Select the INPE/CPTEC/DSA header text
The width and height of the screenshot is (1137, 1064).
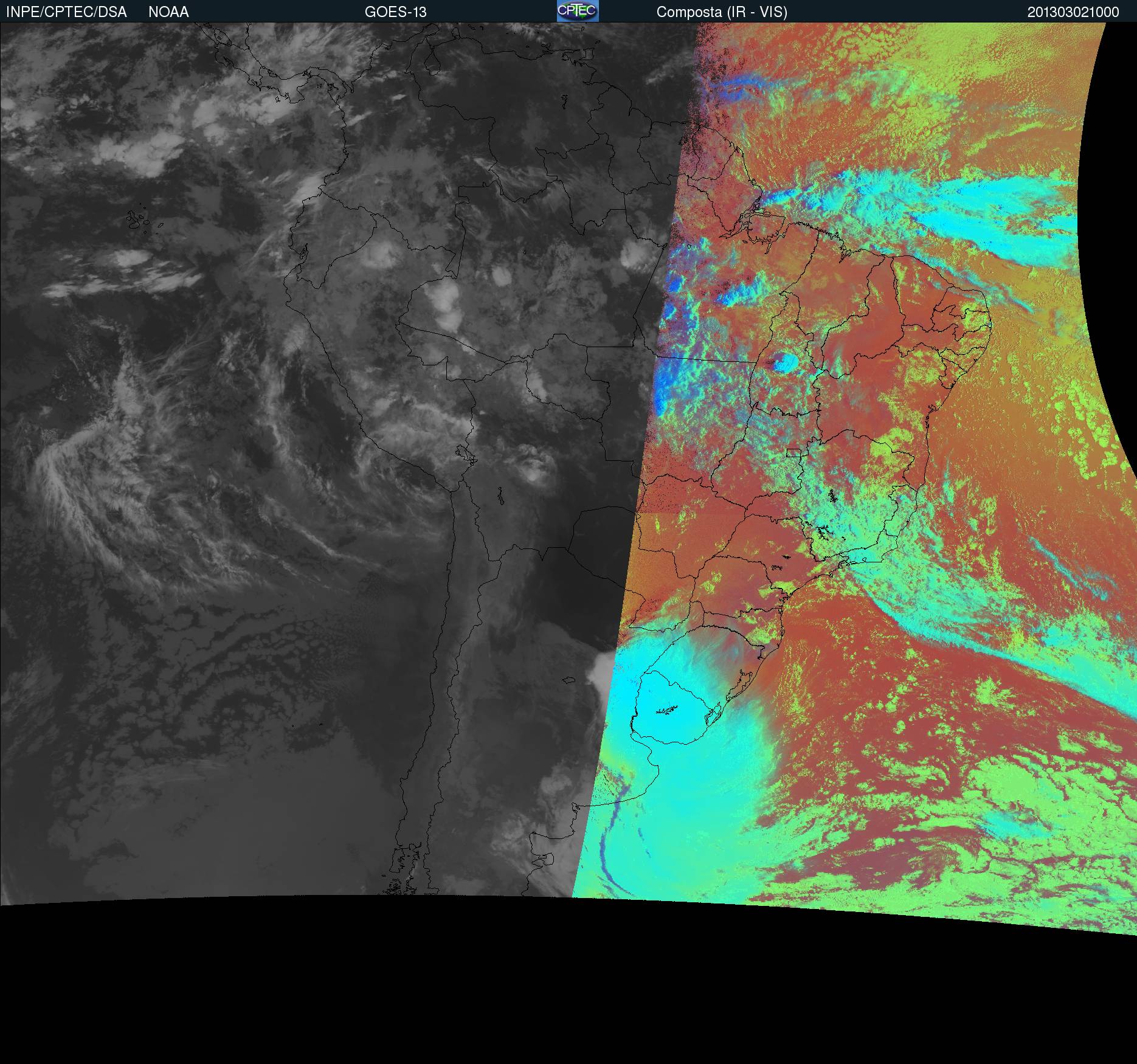tap(67, 12)
